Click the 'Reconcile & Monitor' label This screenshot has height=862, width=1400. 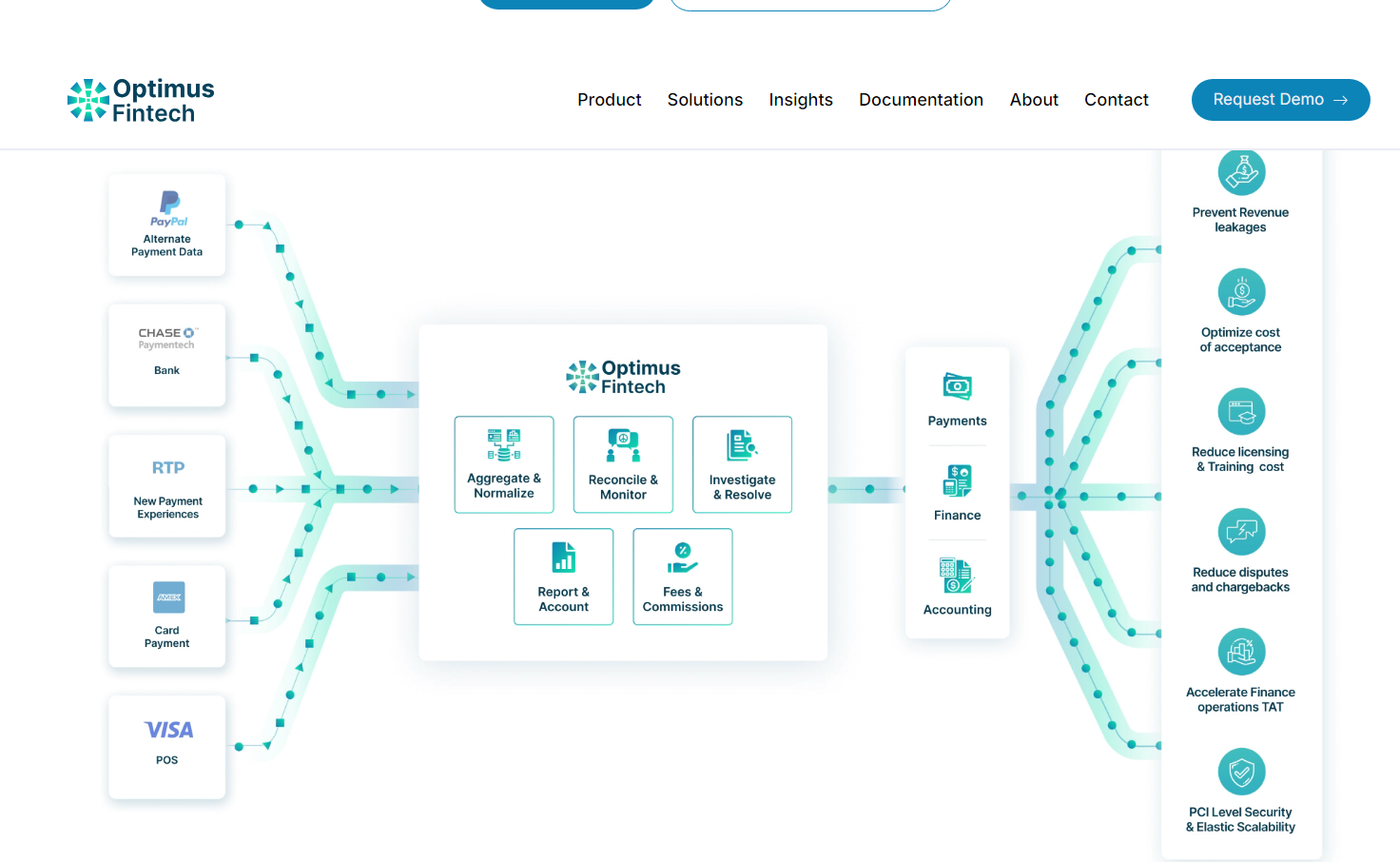[x=623, y=487]
